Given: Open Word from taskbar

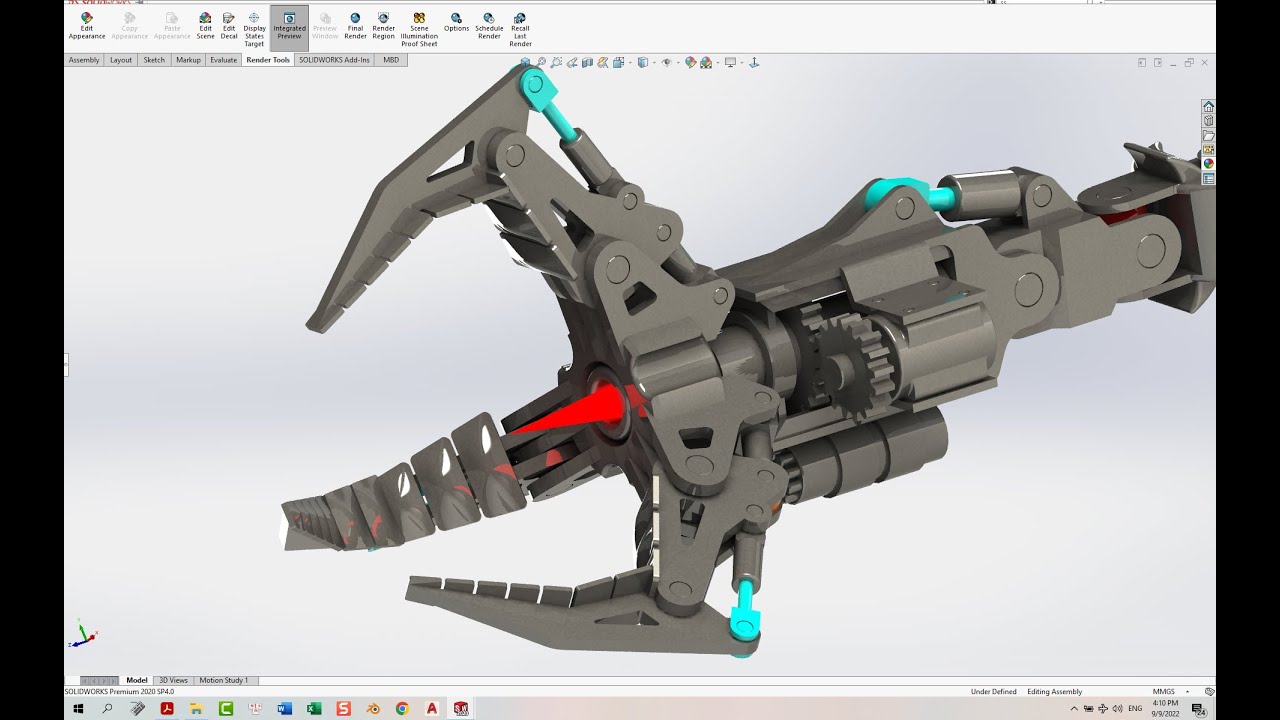Looking at the screenshot, I should 285,708.
